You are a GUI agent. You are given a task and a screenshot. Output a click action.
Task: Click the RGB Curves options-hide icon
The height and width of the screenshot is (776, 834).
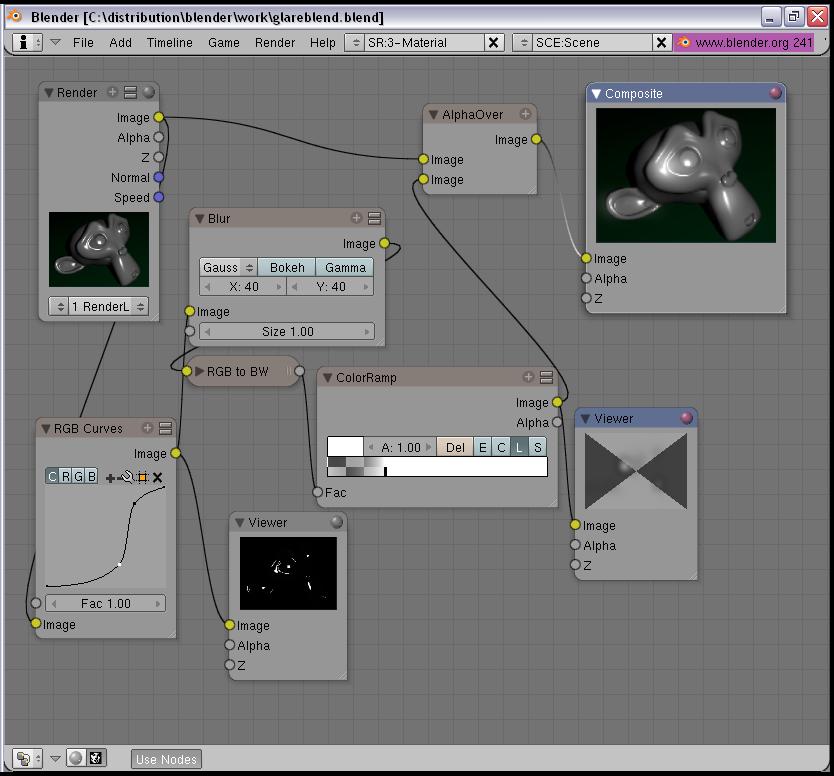click(x=165, y=428)
